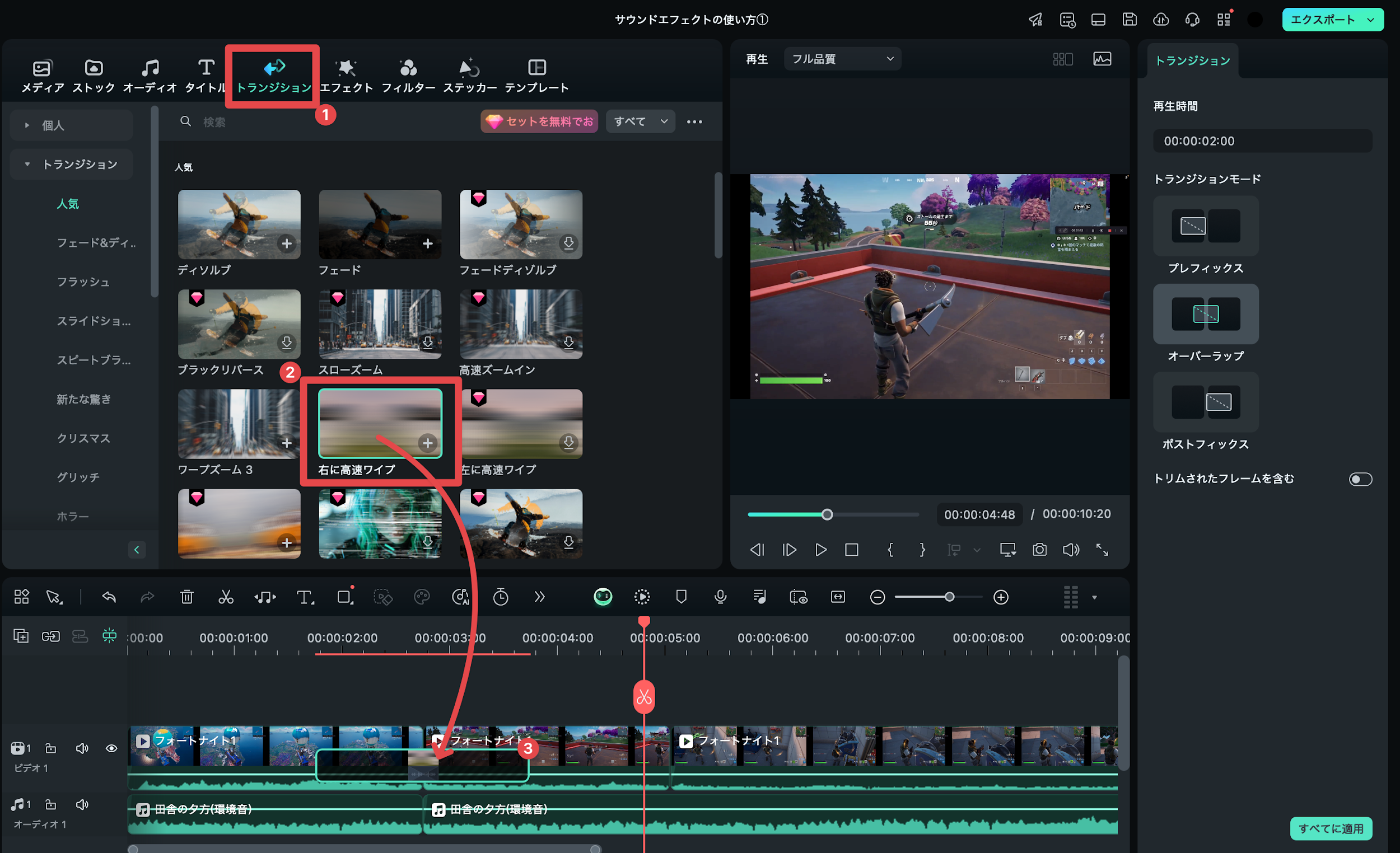Select the ポストフィックス transition mode
This screenshot has height=853, width=1400.
click(1206, 401)
